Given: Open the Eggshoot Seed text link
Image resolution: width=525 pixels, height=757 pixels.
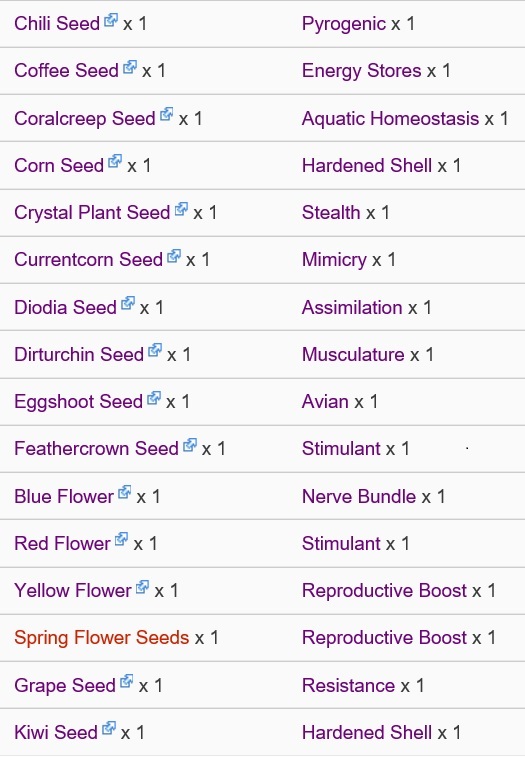Looking at the screenshot, I should point(78,402).
